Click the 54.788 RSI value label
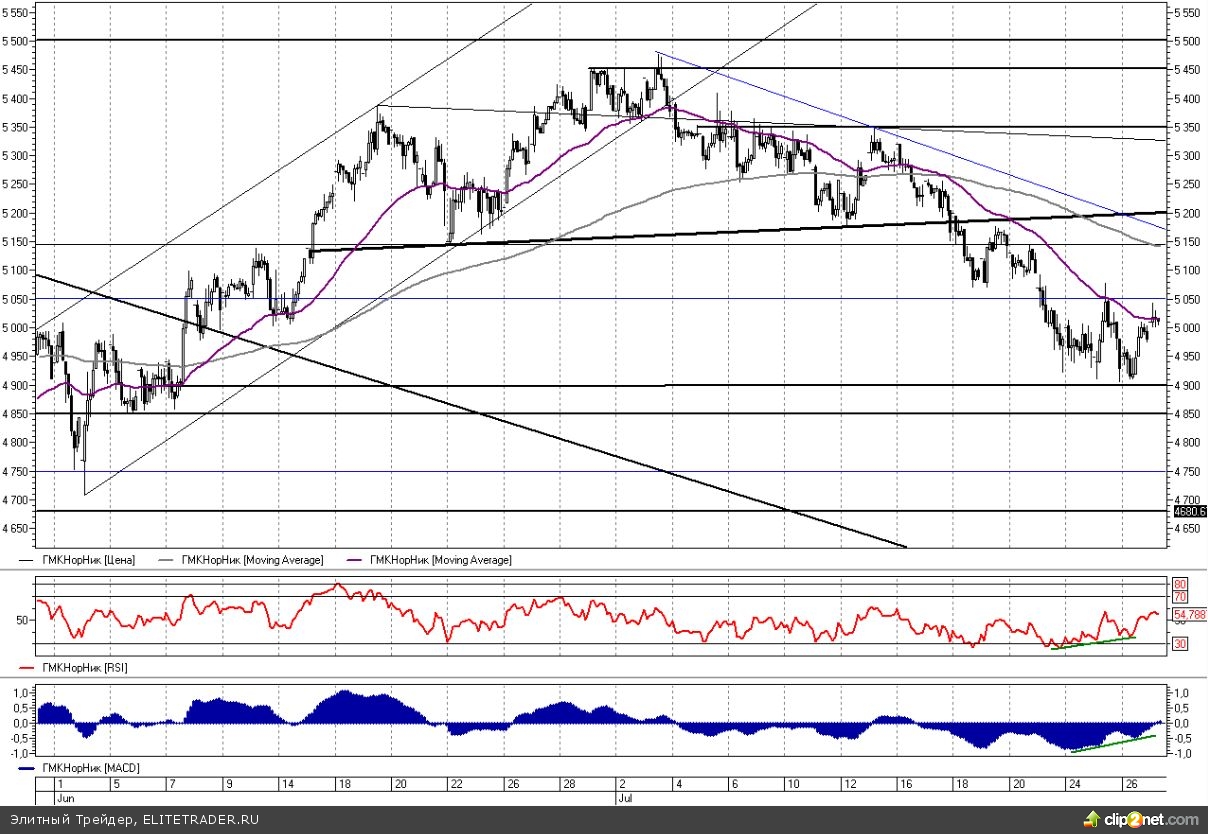 [x=1189, y=614]
